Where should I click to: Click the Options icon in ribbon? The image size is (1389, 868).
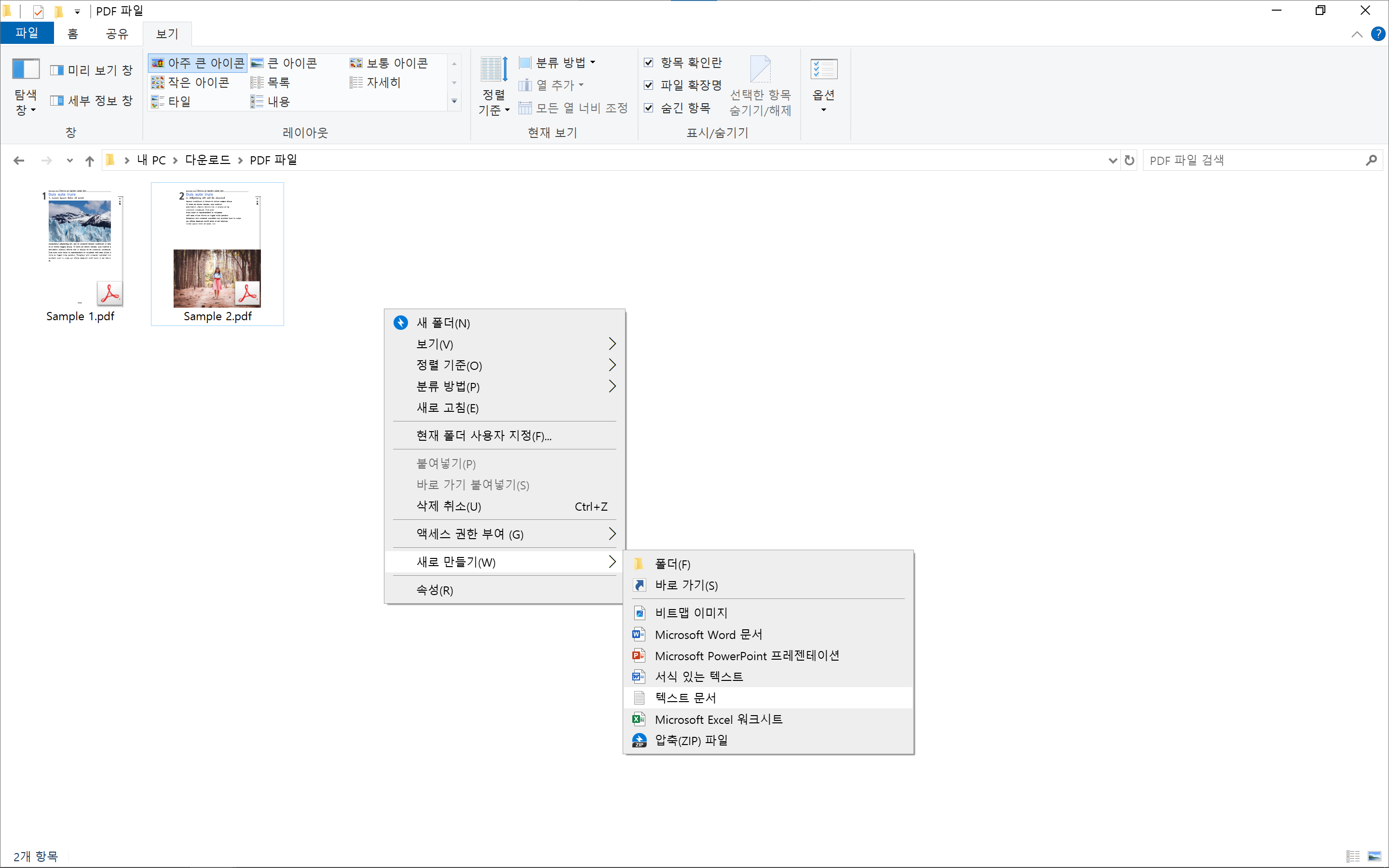click(823, 69)
